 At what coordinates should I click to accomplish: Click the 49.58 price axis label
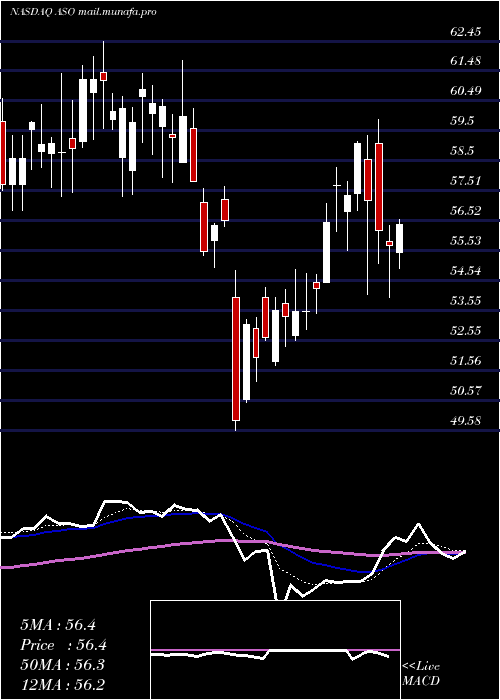[x=466, y=420]
